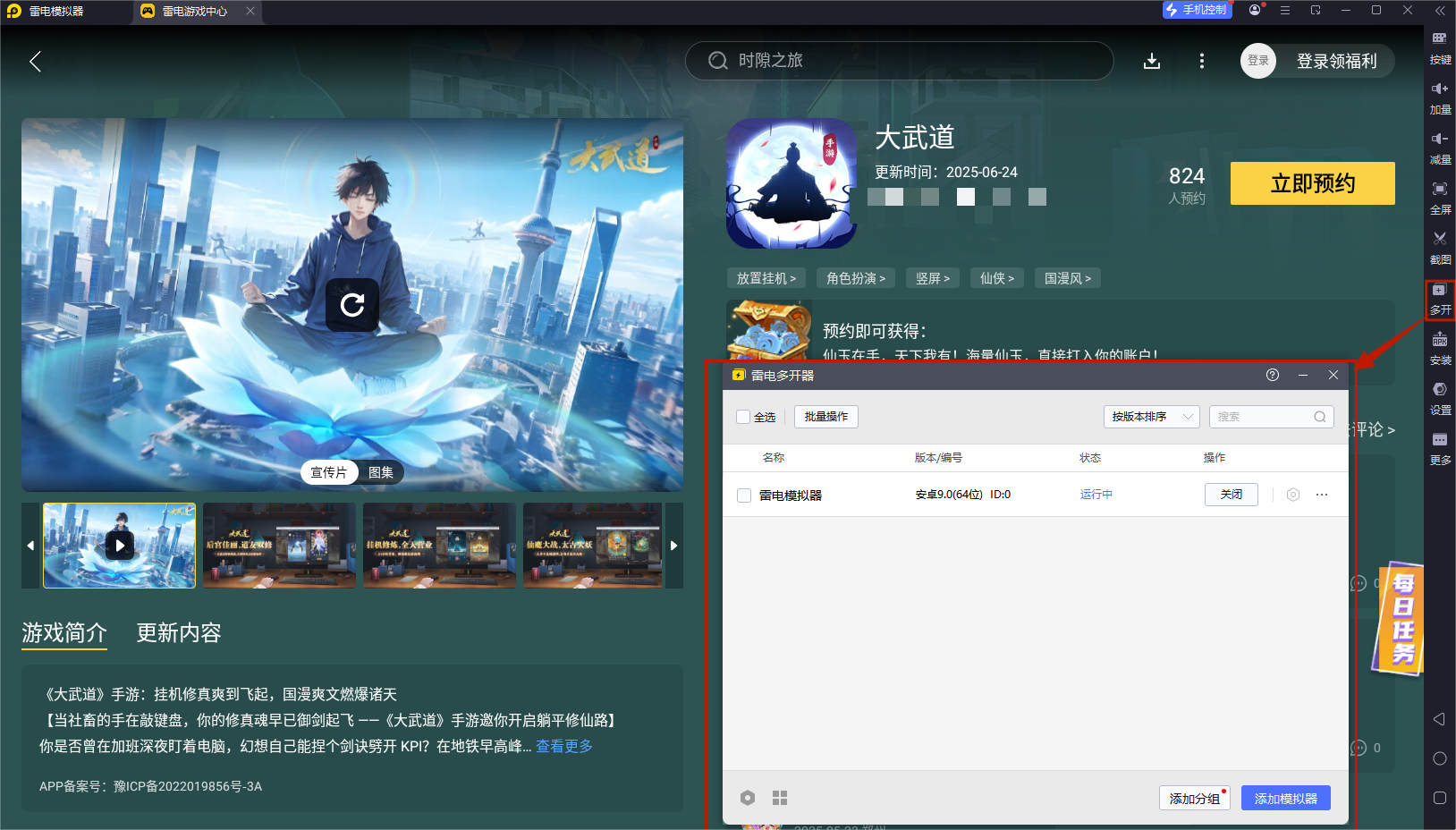Click 添加模拟器 button
This screenshot has height=830, width=1456.
click(x=1286, y=798)
